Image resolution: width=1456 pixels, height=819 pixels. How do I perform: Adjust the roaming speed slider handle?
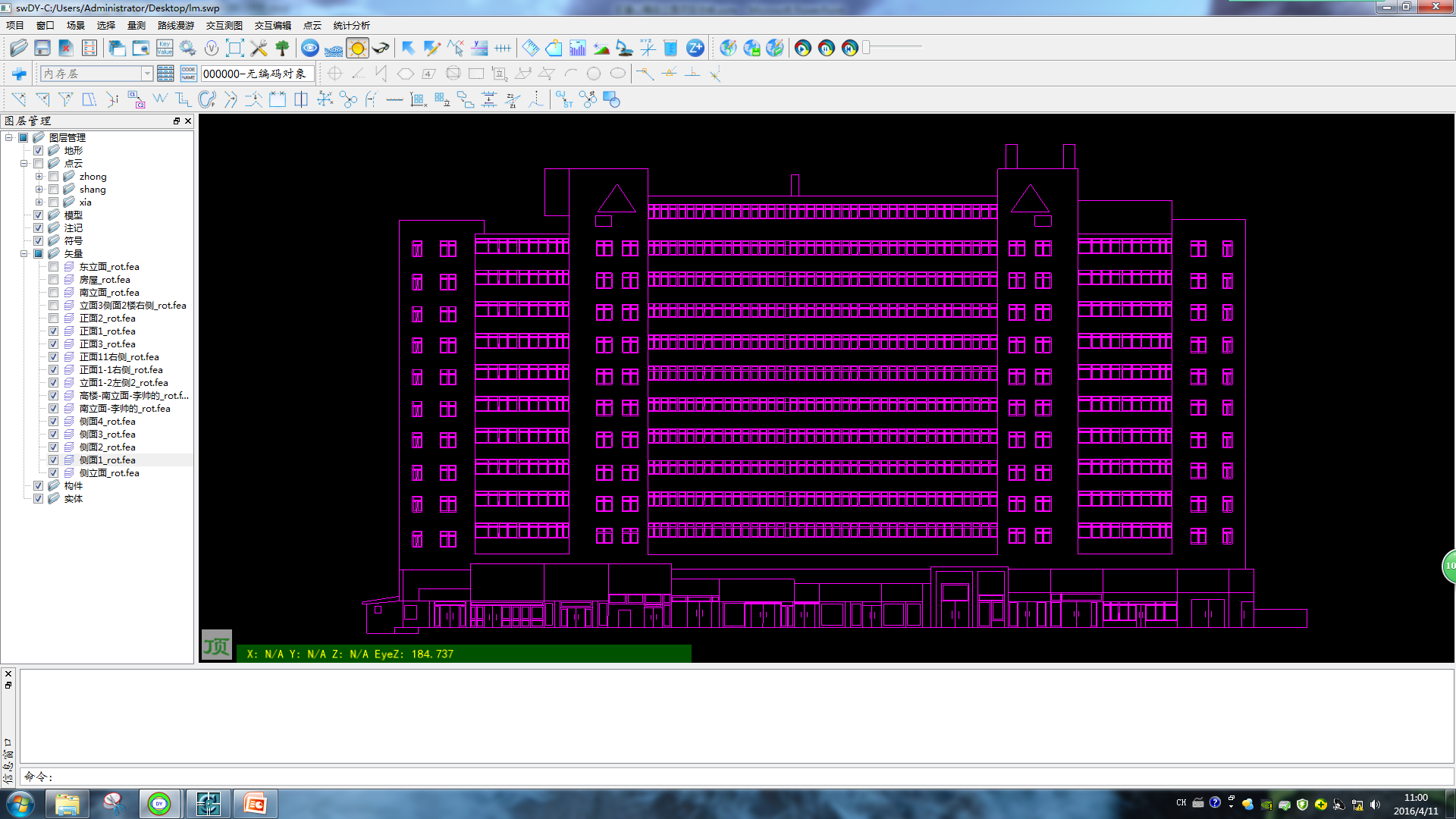click(867, 47)
